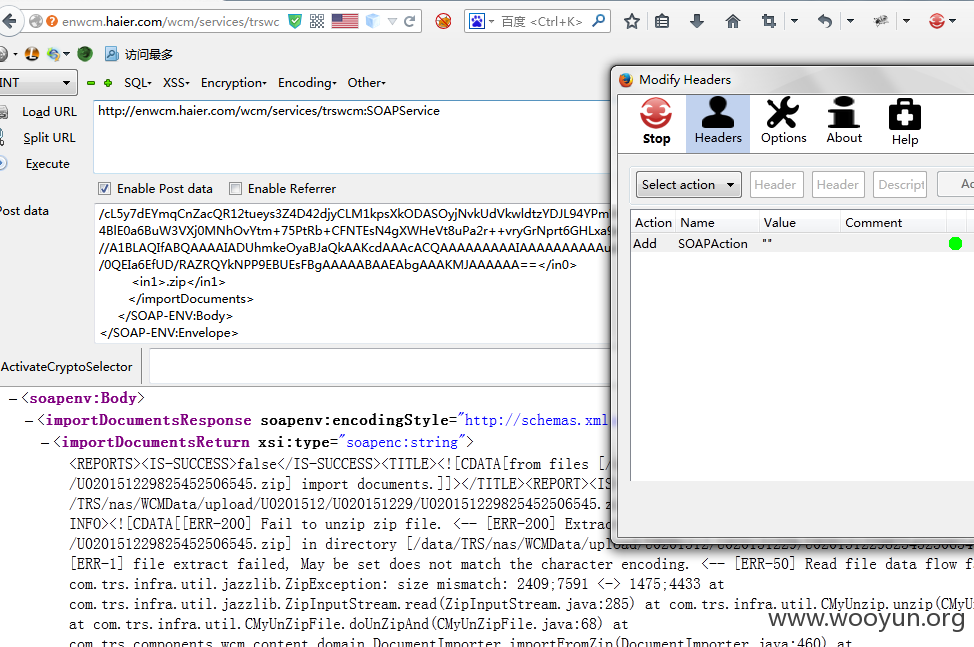Open the Select action dropdown
Screen dimensions: 974x647
click(688, 184)
